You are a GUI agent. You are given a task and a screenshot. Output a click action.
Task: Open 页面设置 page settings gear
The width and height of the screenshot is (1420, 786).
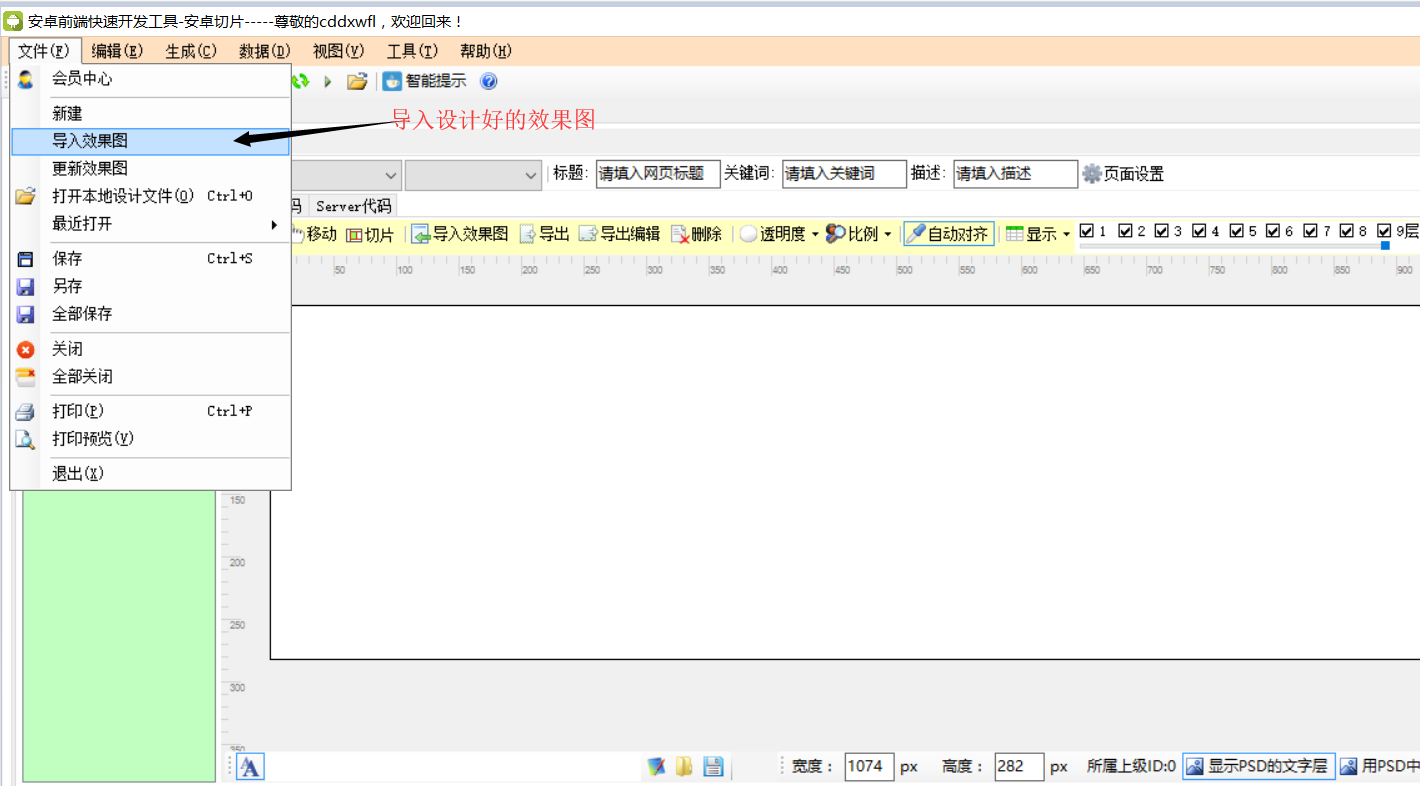pos(1123,174)
